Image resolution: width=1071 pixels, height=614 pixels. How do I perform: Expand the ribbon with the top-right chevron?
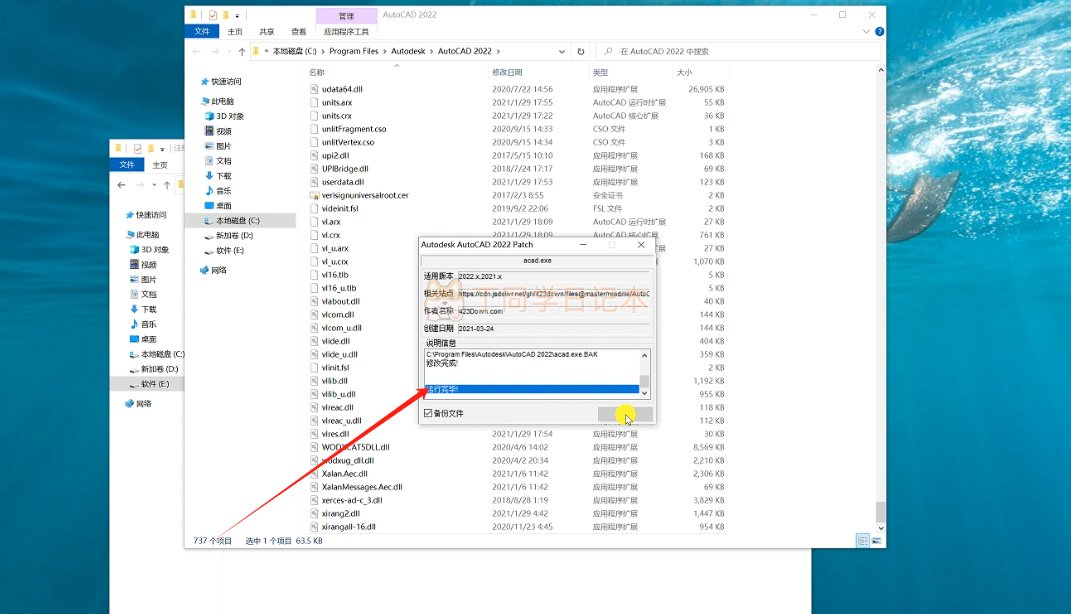863,31
